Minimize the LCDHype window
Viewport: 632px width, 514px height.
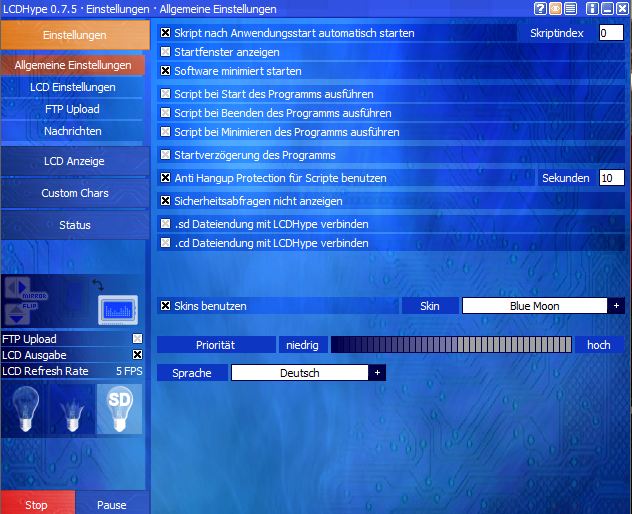[x=607, y=8]
